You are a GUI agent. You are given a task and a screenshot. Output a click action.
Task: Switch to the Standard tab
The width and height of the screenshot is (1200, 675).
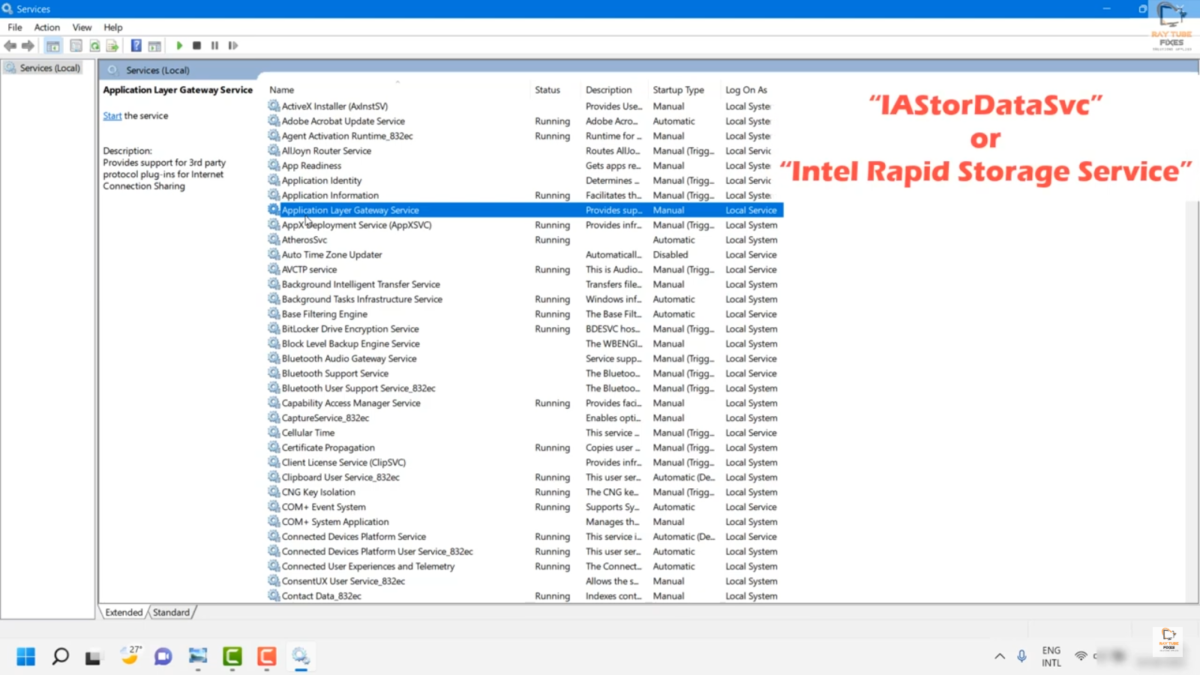[171, 612]
